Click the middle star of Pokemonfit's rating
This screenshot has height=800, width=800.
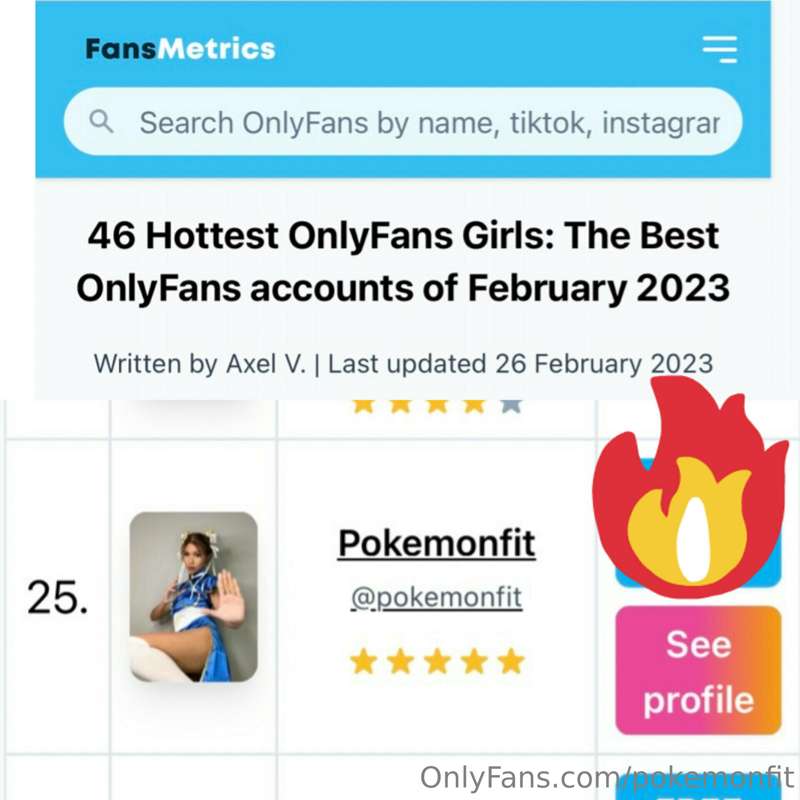click(x=437, y=661)
